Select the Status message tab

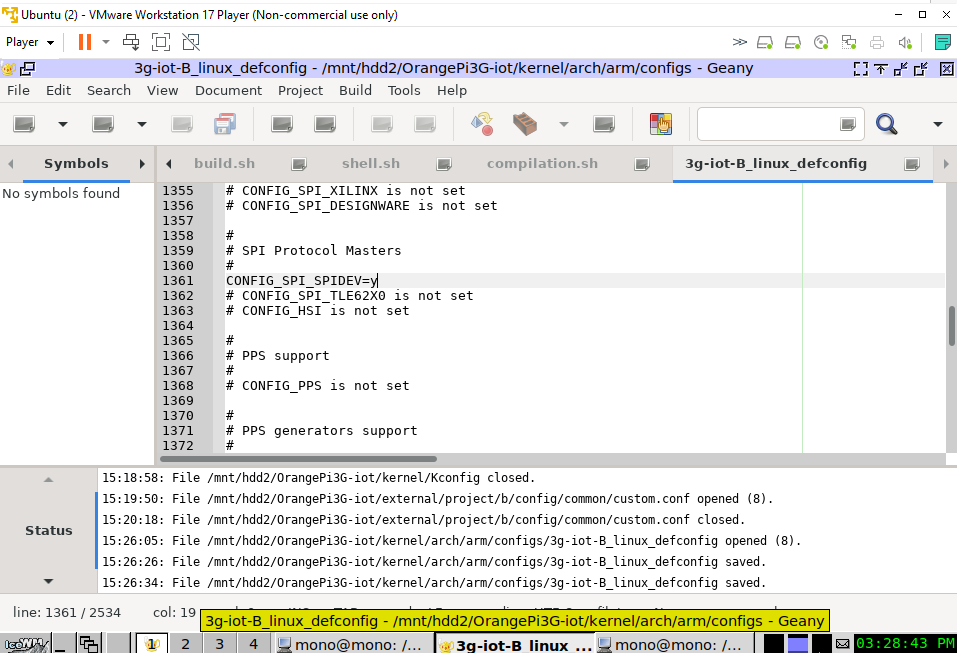[x=49, y=530]
